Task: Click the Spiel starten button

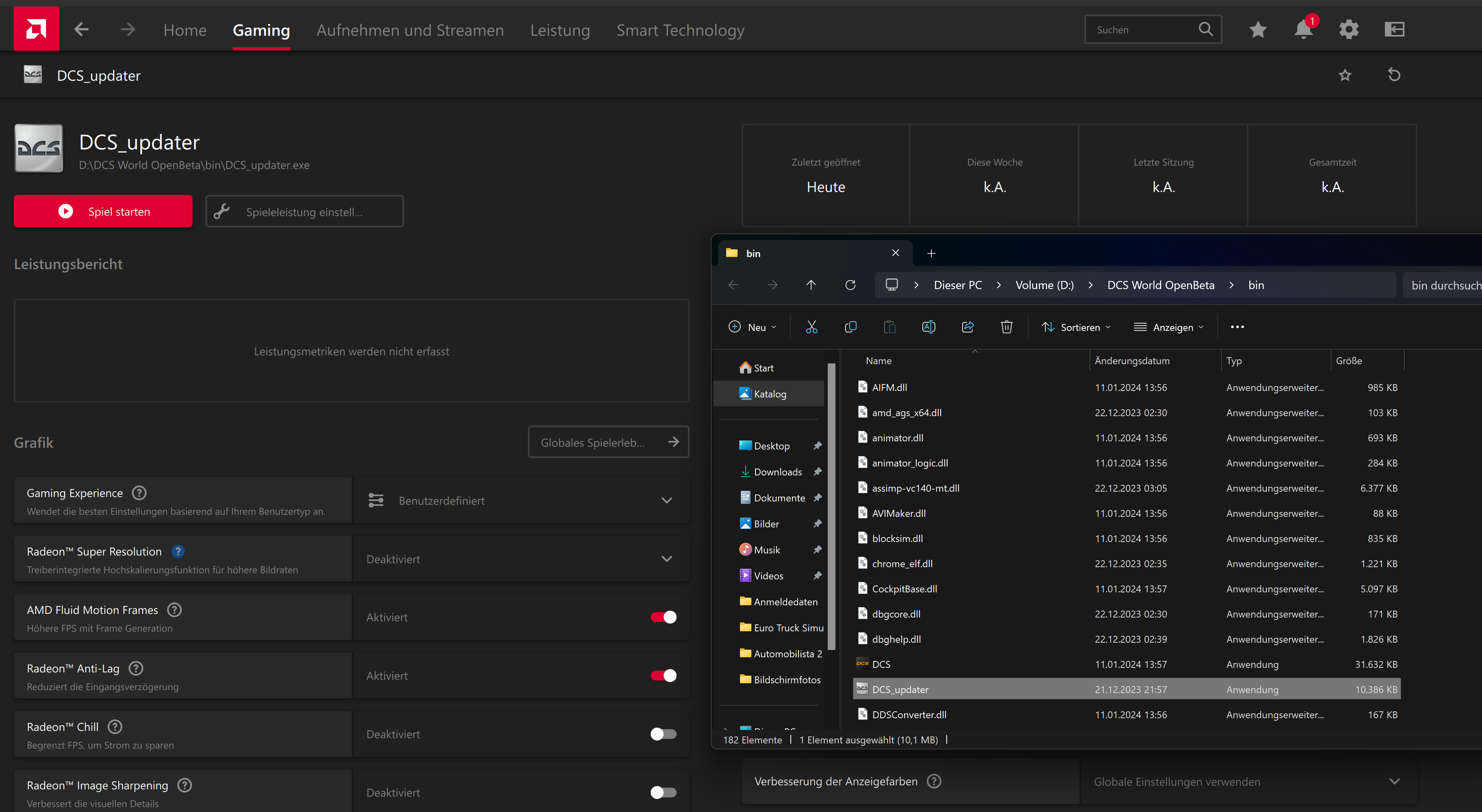Action: tap(103, 212)
